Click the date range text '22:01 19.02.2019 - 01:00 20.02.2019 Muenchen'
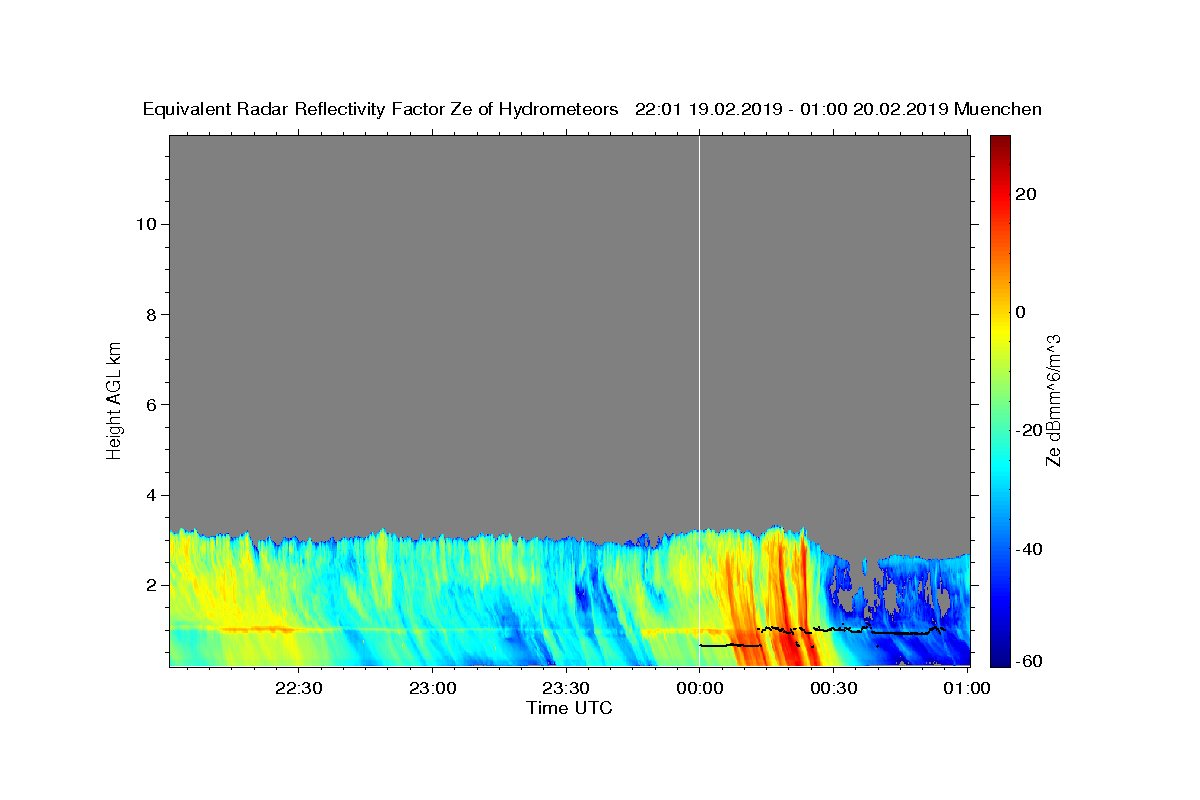The height and width of the screenshot is (800, 1200). coord(839,110)
